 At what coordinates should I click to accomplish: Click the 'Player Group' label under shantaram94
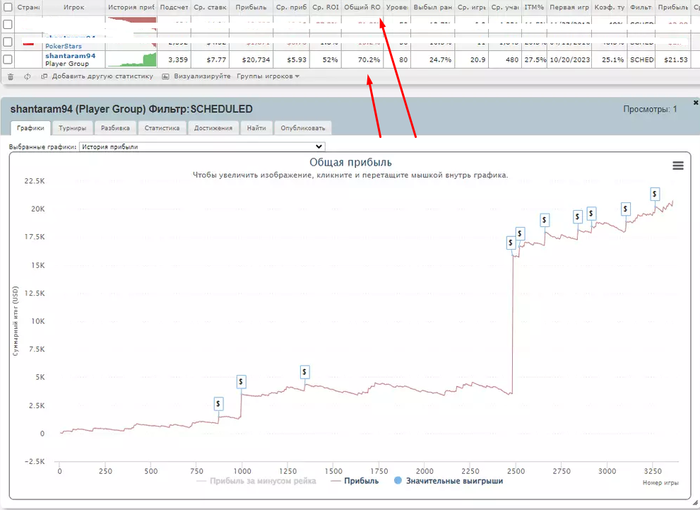click(x=67, y=63)
